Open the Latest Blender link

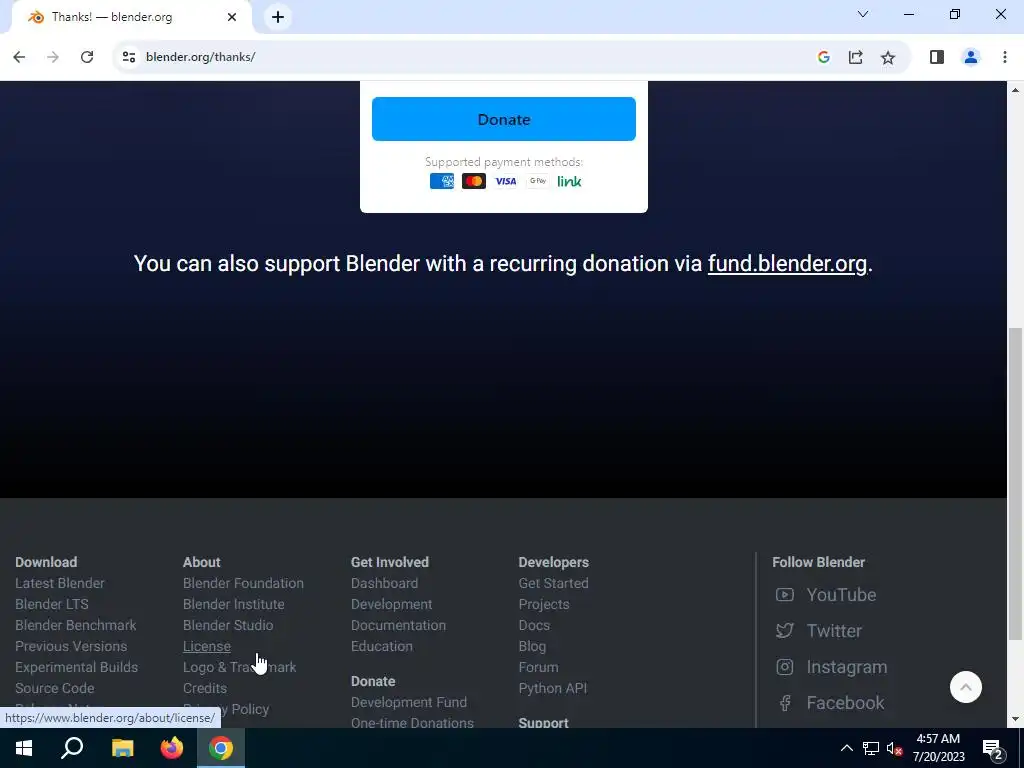click(59, 583)
